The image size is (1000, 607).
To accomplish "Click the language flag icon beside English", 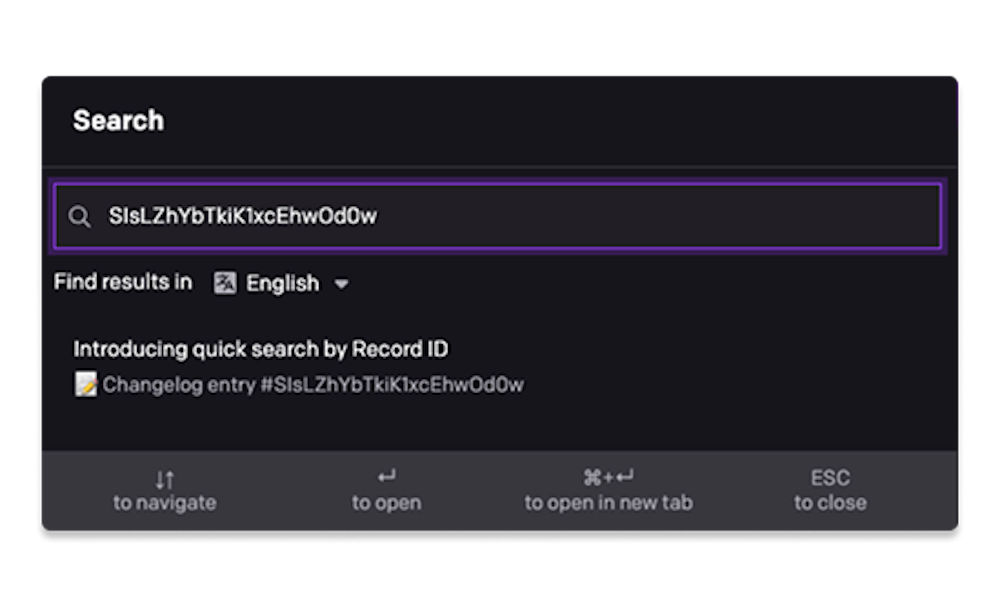I will tap(224, 282).
